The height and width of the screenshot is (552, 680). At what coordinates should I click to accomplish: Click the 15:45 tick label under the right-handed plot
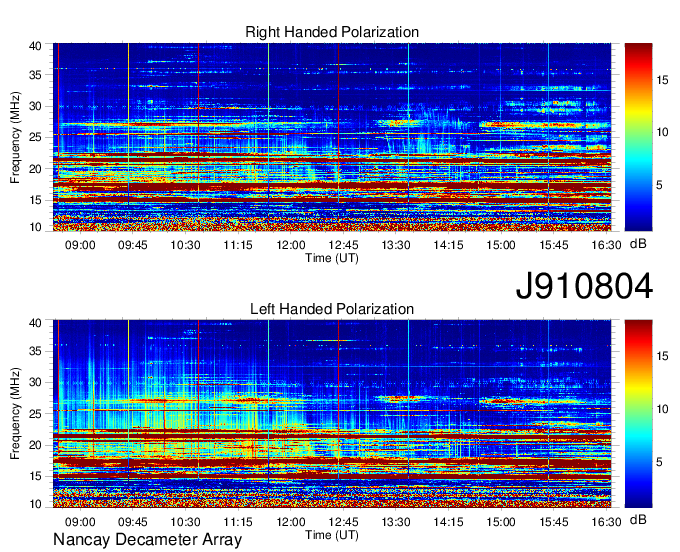(x=554, y=245)
